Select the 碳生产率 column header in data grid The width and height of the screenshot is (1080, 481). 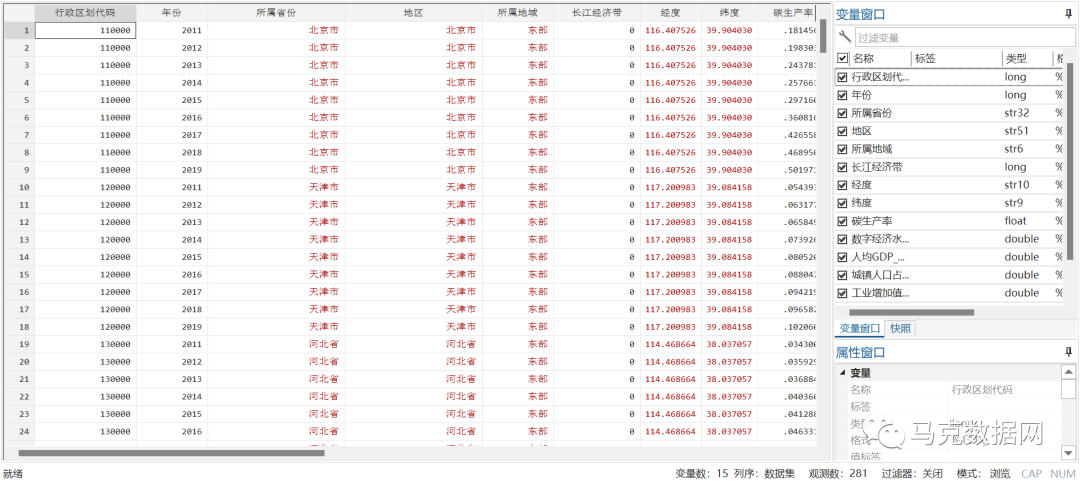click(787, 12)
